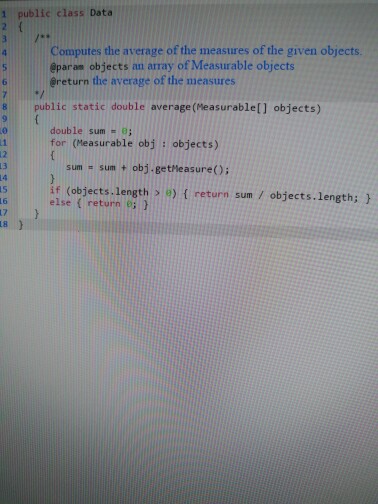Click the @return tag in the comment
Viewport: 378px width, 504px height.
(x=69, y=81)
